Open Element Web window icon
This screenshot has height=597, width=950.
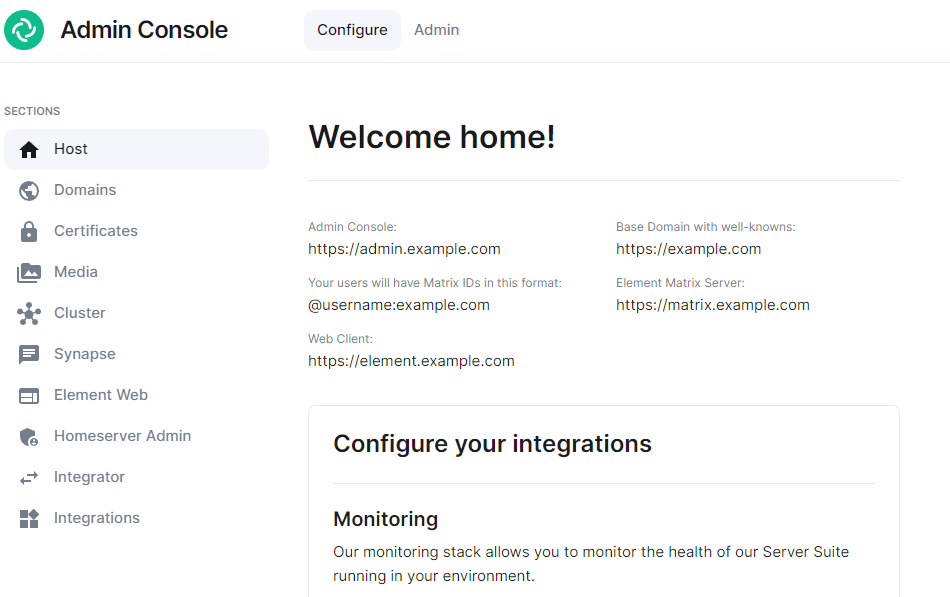[x=28, y=396]
